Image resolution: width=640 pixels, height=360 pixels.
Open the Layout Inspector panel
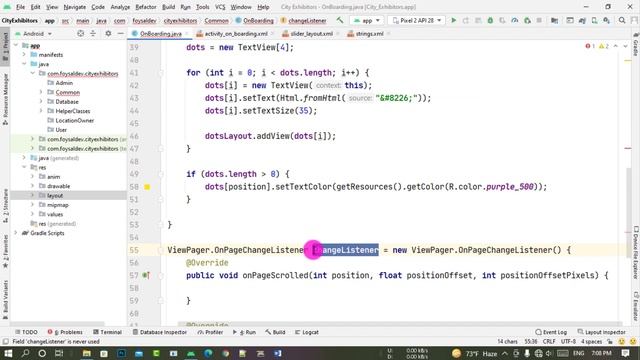602,332
